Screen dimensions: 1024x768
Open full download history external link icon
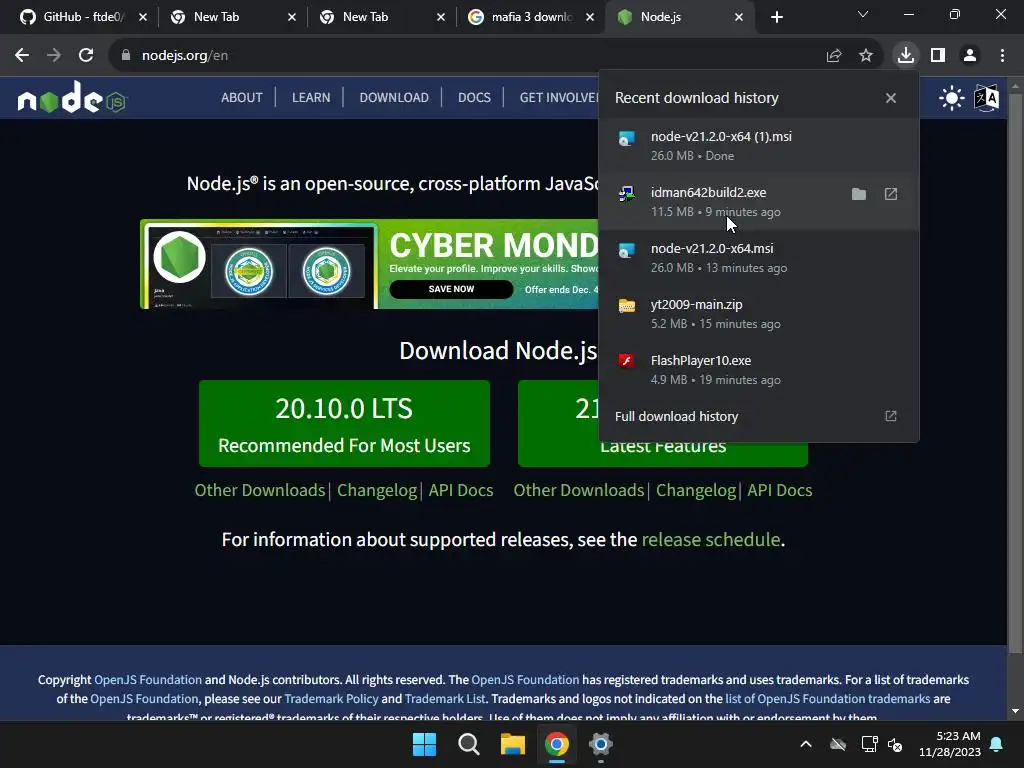tap(891, 416)
